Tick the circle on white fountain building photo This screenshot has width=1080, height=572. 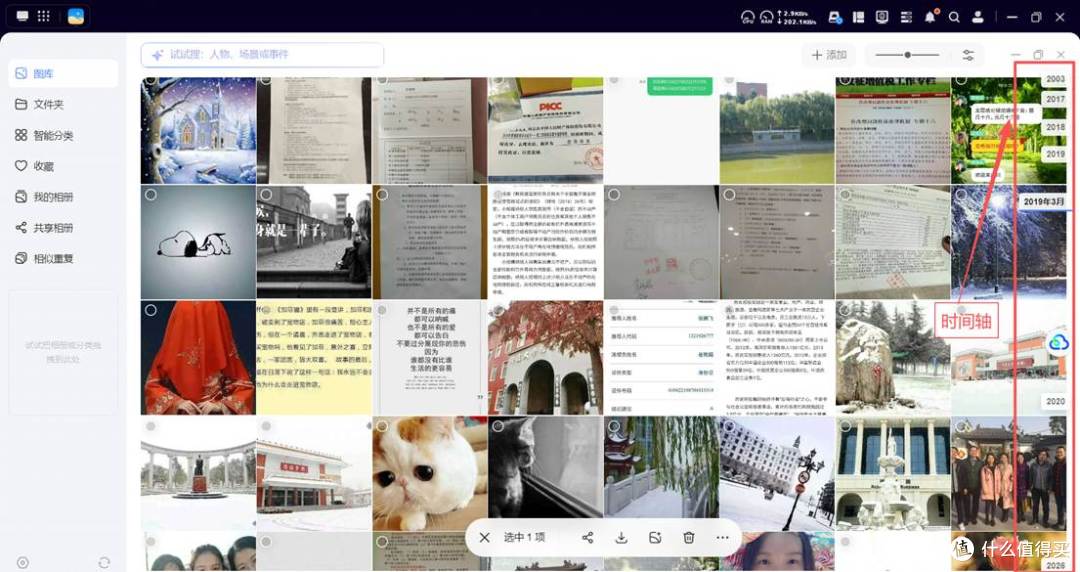[845, 427]
